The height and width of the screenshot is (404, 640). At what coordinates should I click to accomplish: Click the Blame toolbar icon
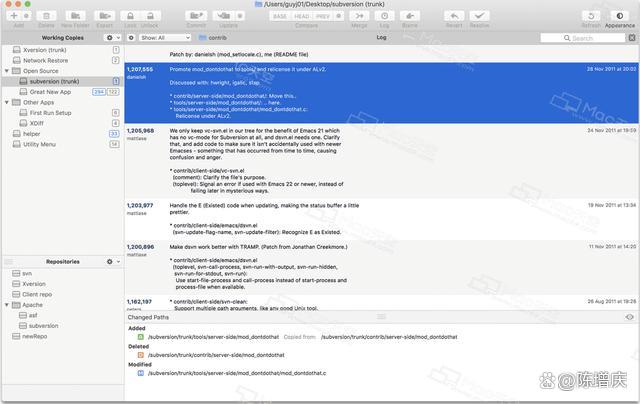[410, 16]
